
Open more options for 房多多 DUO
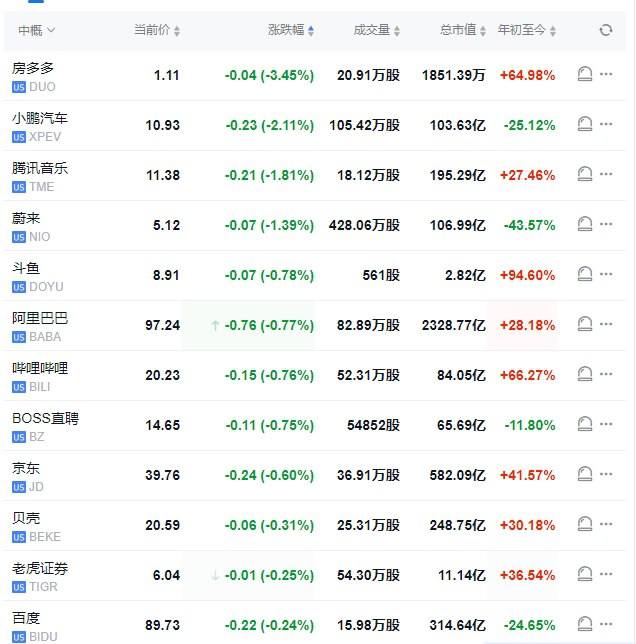pos(606,74)
